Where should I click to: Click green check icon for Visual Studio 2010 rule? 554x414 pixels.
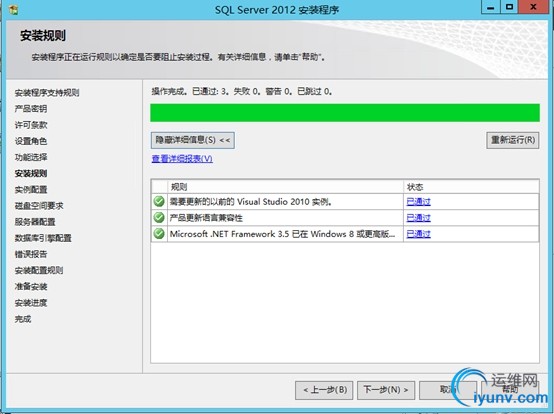click(159, 201)
